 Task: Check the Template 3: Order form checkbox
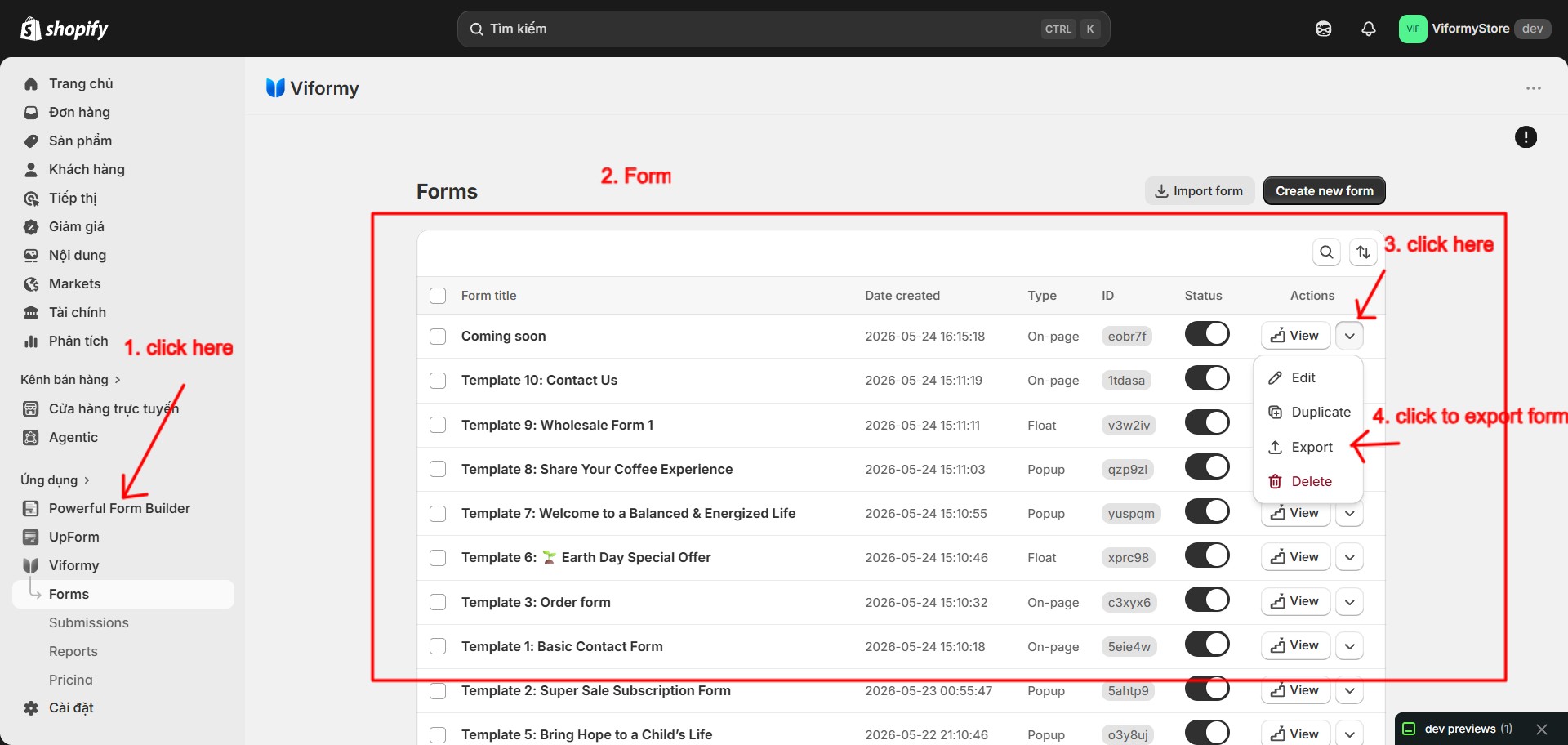click(438, 602)
